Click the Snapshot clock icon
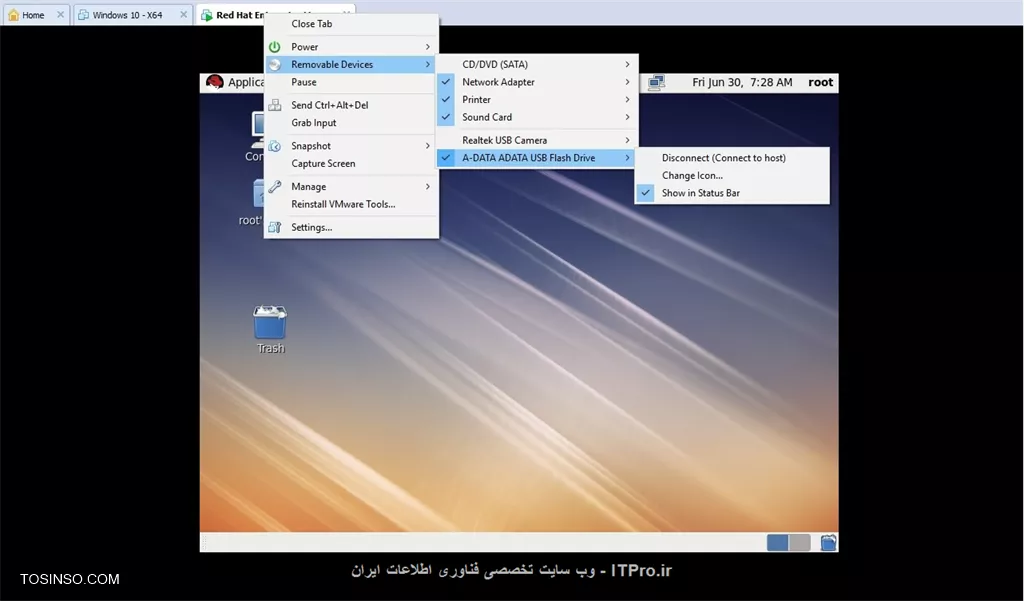The width and height of the screenshot is (1024, 601). (274, 146)
